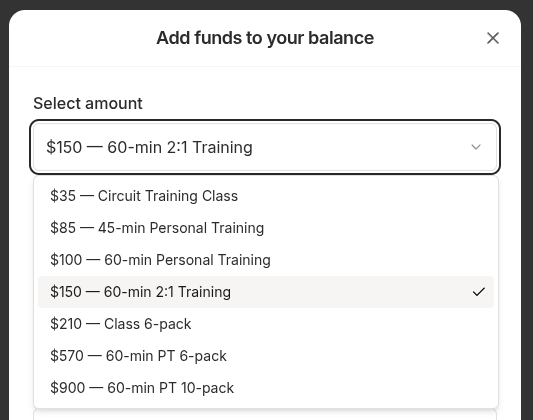Click "Circuit Training Class" text in list
Screen dimensions: 533x420
click(x=168, y=196)
